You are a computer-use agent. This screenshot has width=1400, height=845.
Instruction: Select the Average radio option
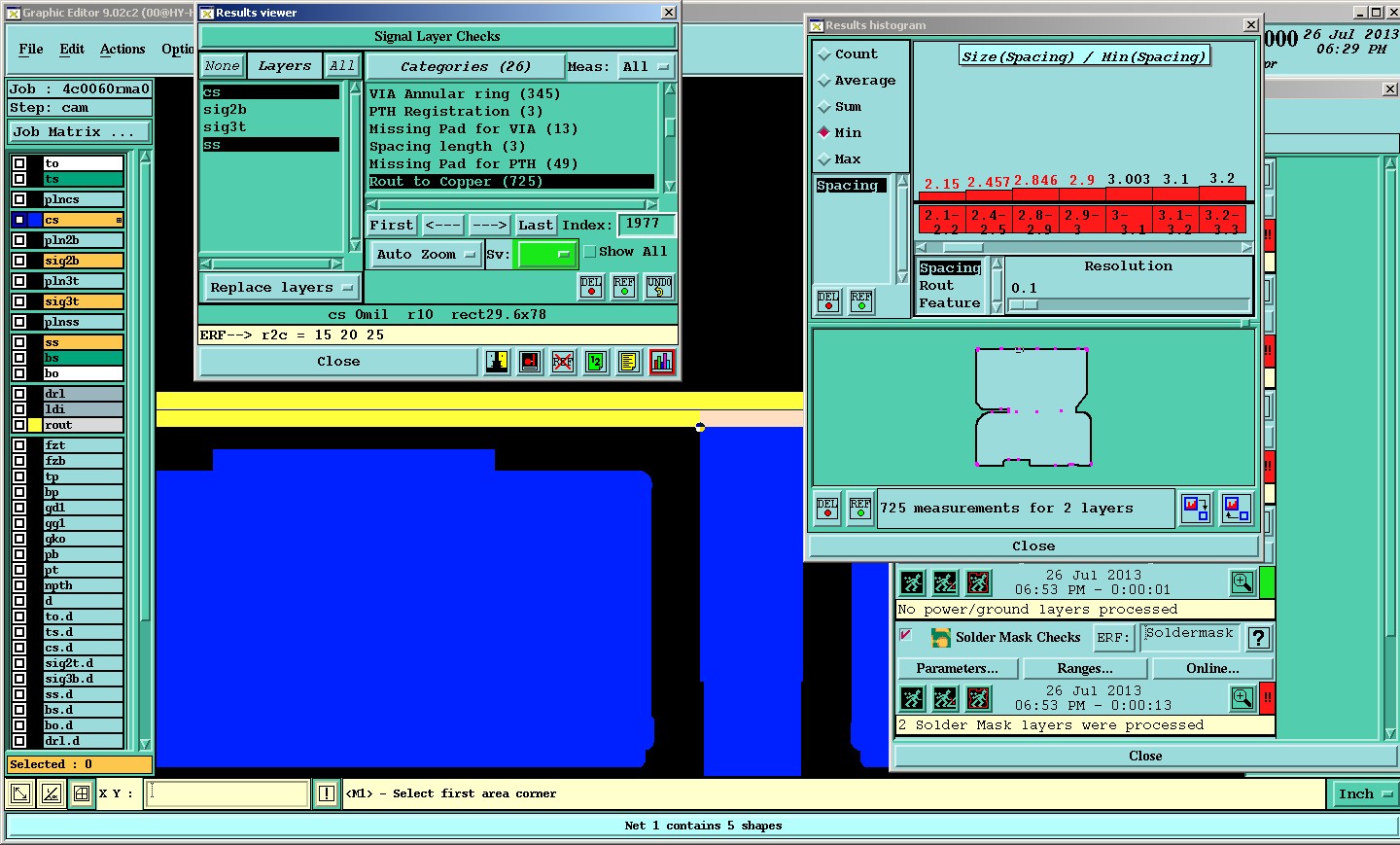click(824, 81)
